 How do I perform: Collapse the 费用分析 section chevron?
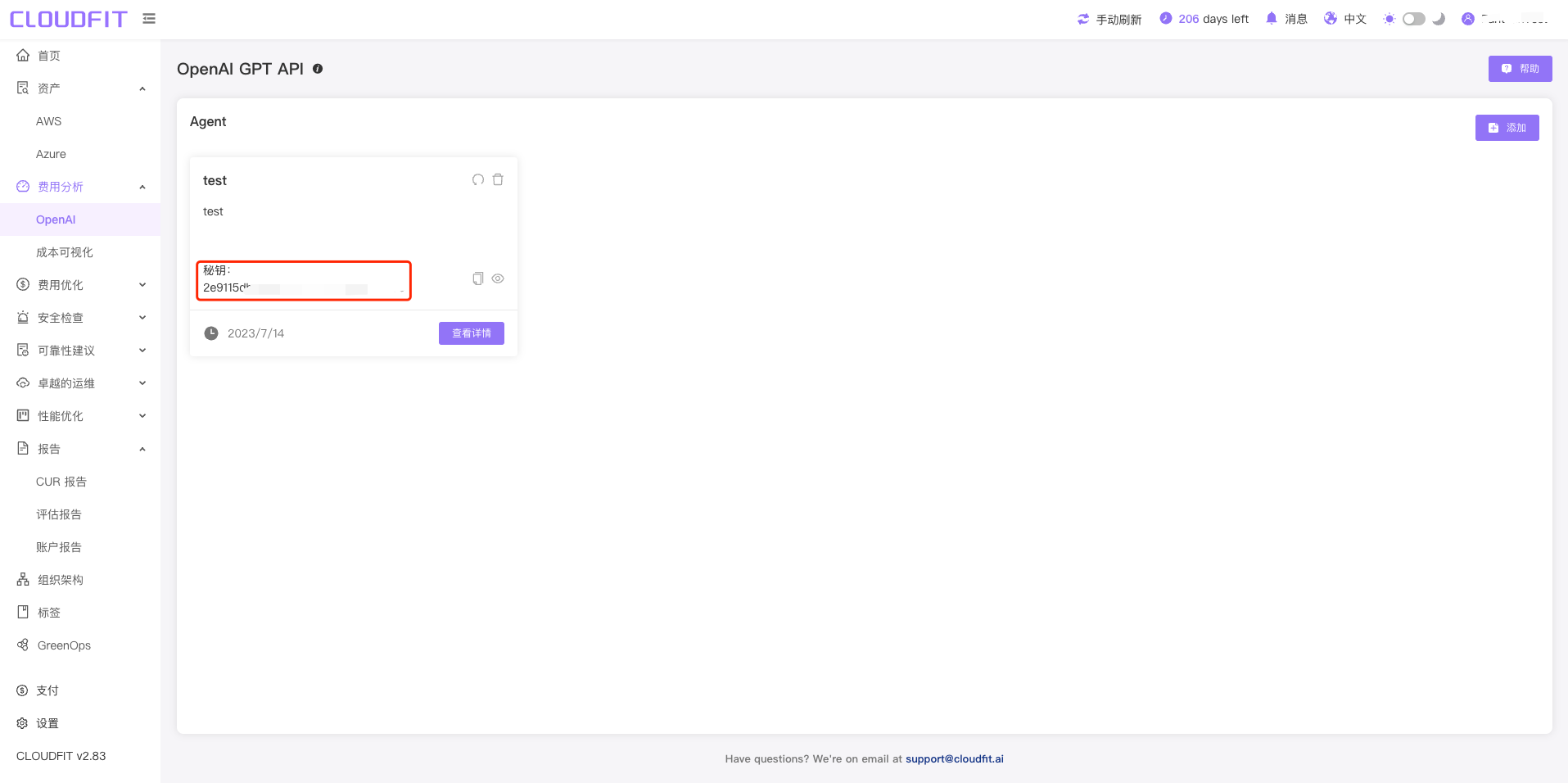click(x=142, y=187)
